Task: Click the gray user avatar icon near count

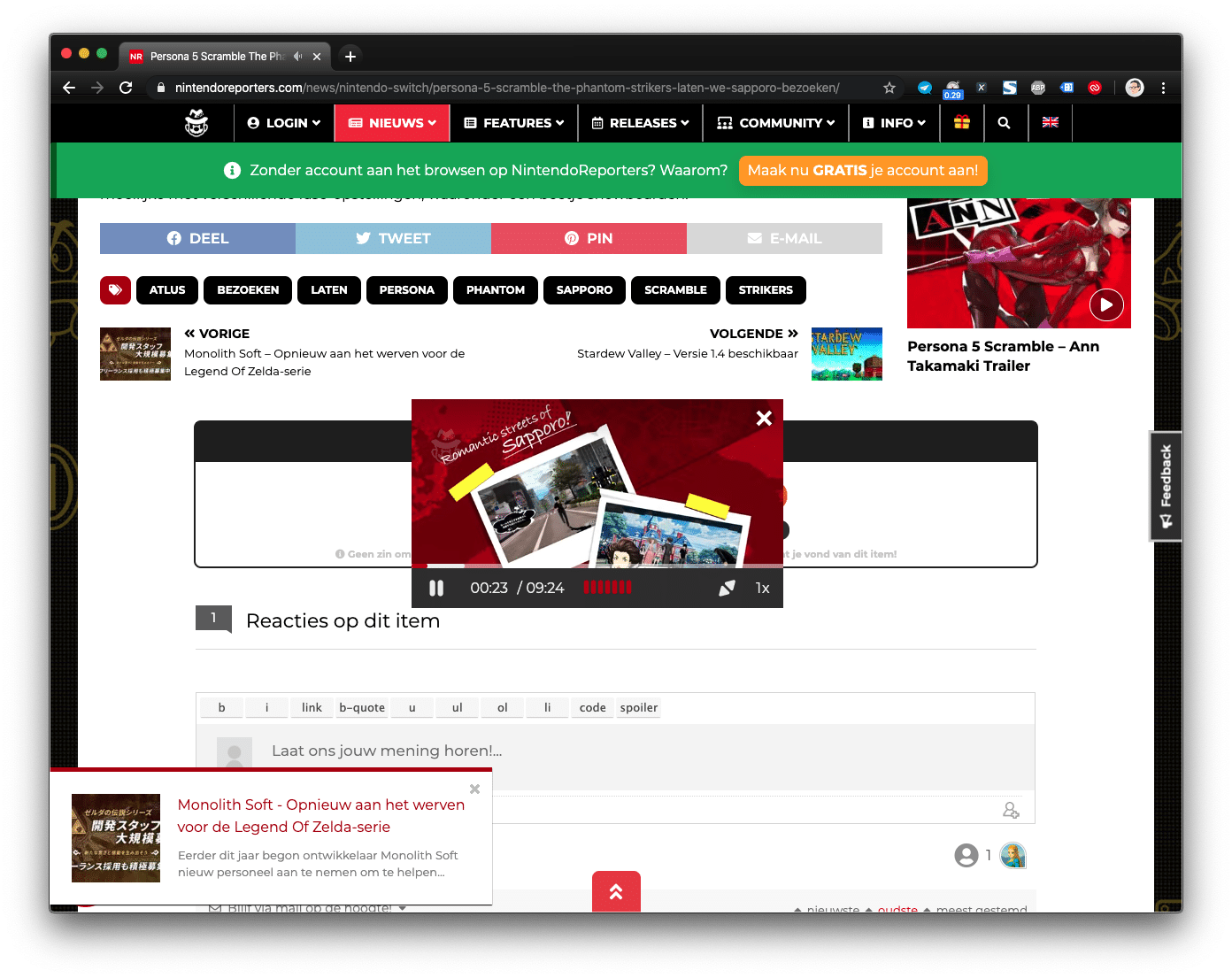Action: pos(966,855)
